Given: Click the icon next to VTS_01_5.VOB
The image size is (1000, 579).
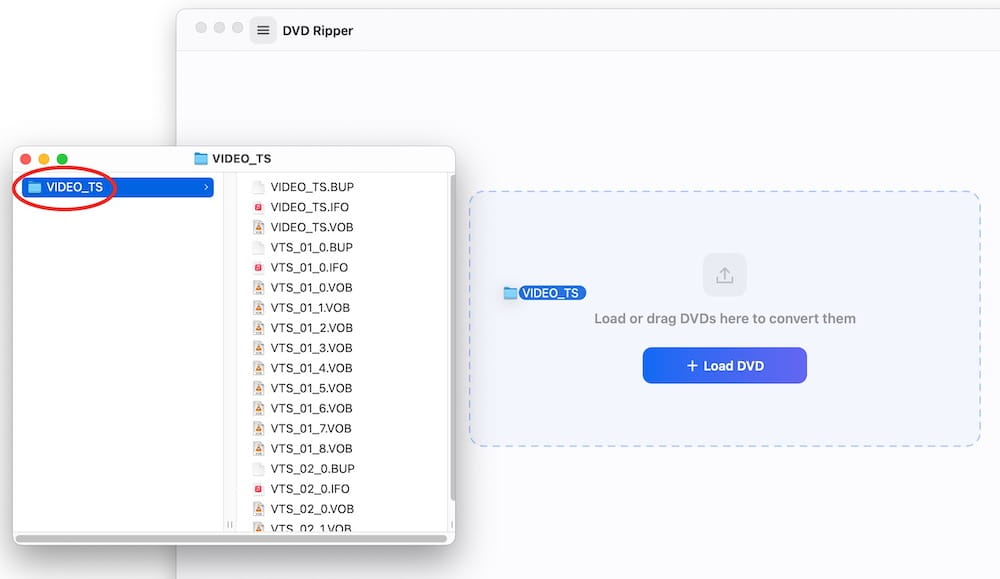Looking at the screenshot, I should [x=258, y=388].
